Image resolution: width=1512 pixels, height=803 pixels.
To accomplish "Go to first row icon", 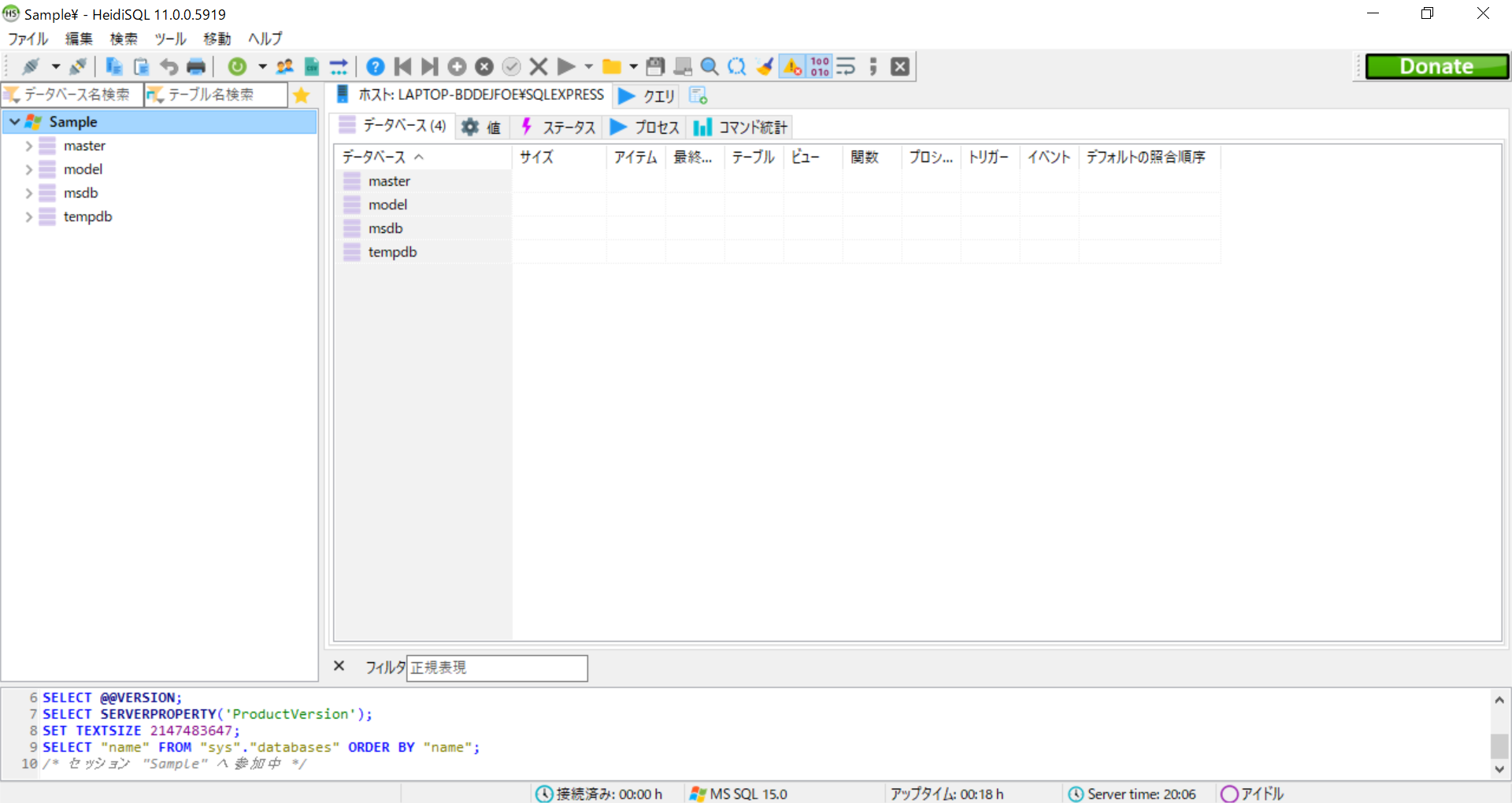I will pos(402,67).
